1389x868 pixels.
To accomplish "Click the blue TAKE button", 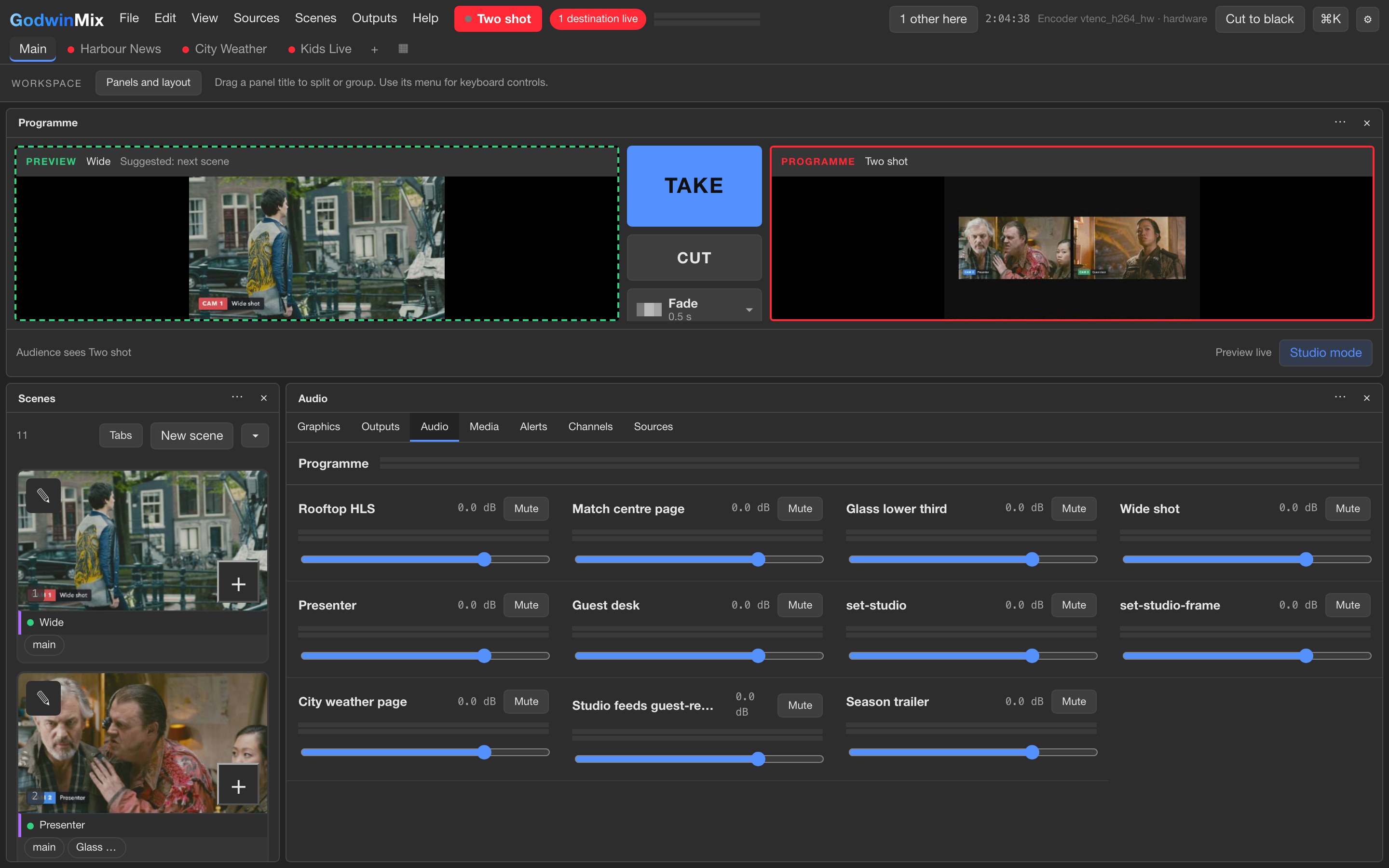I will [x=694, y=186].
